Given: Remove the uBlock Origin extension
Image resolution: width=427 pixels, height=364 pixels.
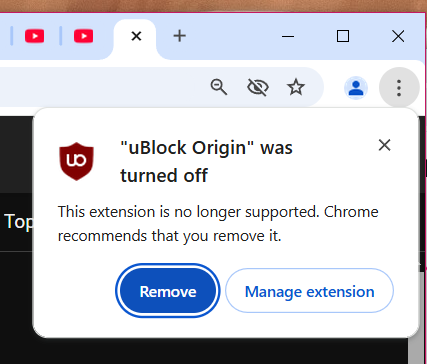Looking at the screenshot, I should pos(168,291).
